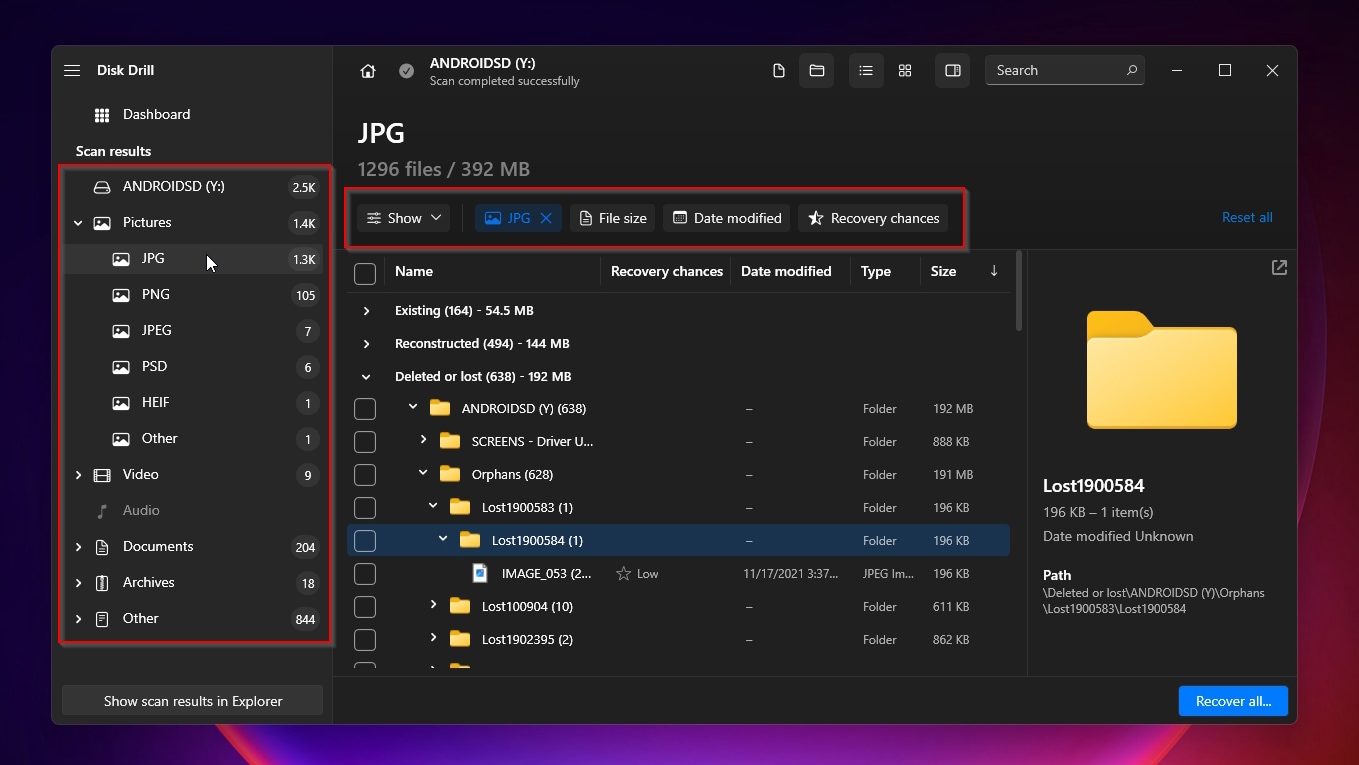Select Pictures category in sidebar
Image resolution: width=1359 pixels, height=765 pixels.
pos(193,223)
